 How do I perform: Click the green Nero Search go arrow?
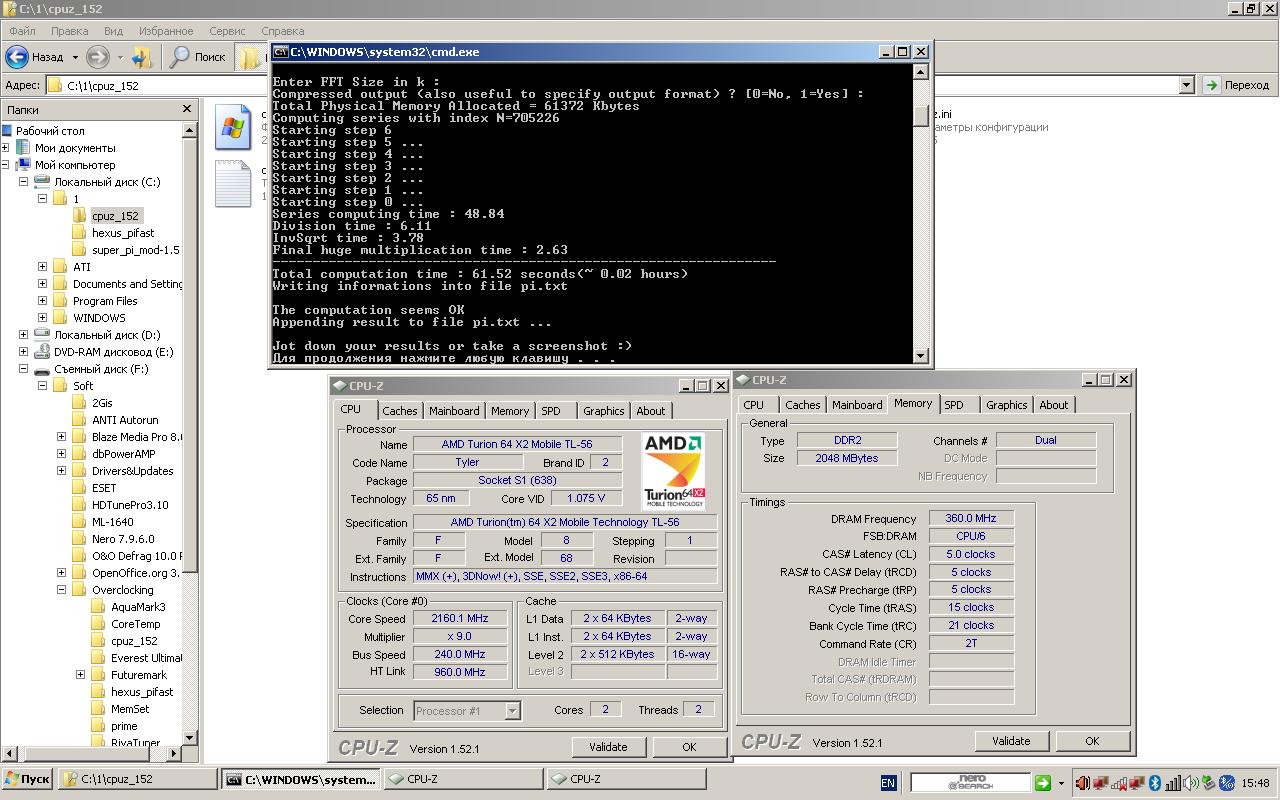1043,783
